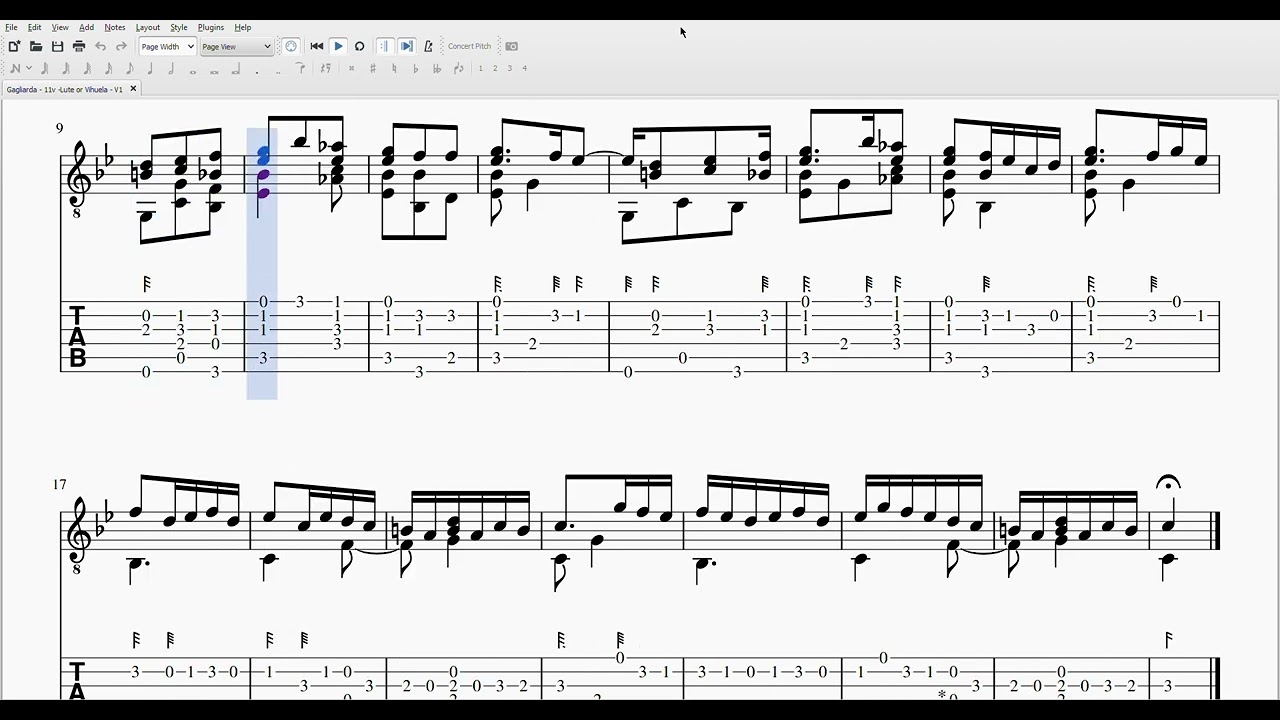This screenshot has height=720, width=1280.
Task: Select the eighth note duration
Action: click(x=129, y=68)
